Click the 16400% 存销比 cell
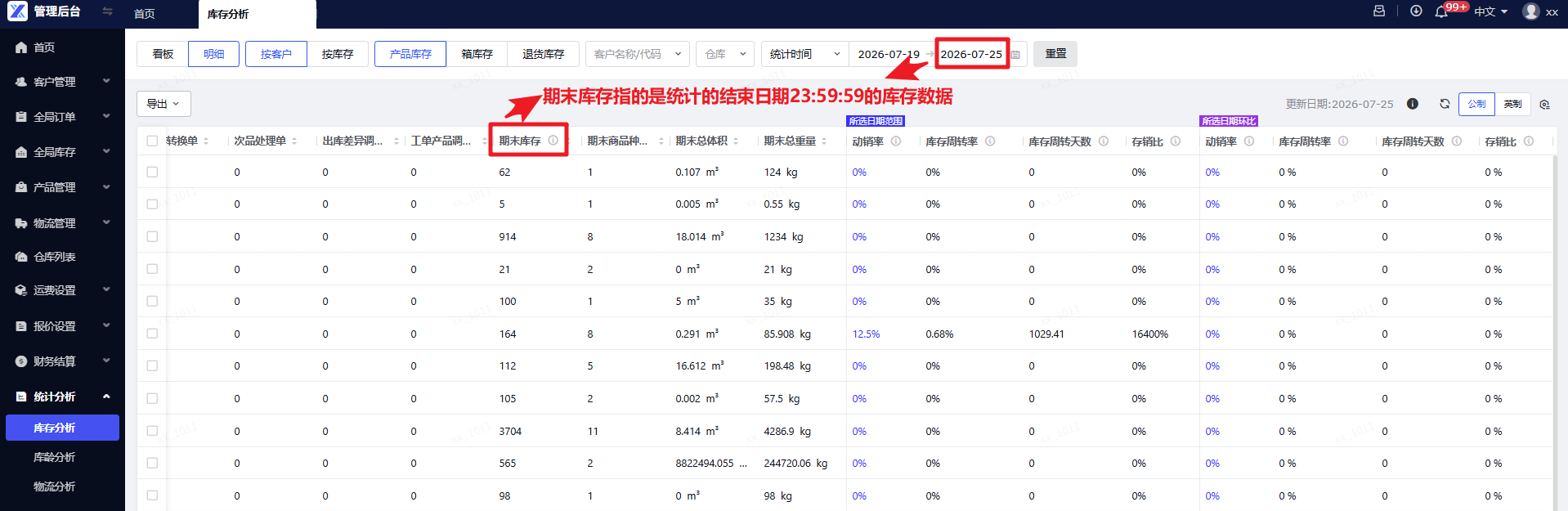The width and height of the screenshot is (1568, 511). pyautogui.click(x=1149, y=334)
